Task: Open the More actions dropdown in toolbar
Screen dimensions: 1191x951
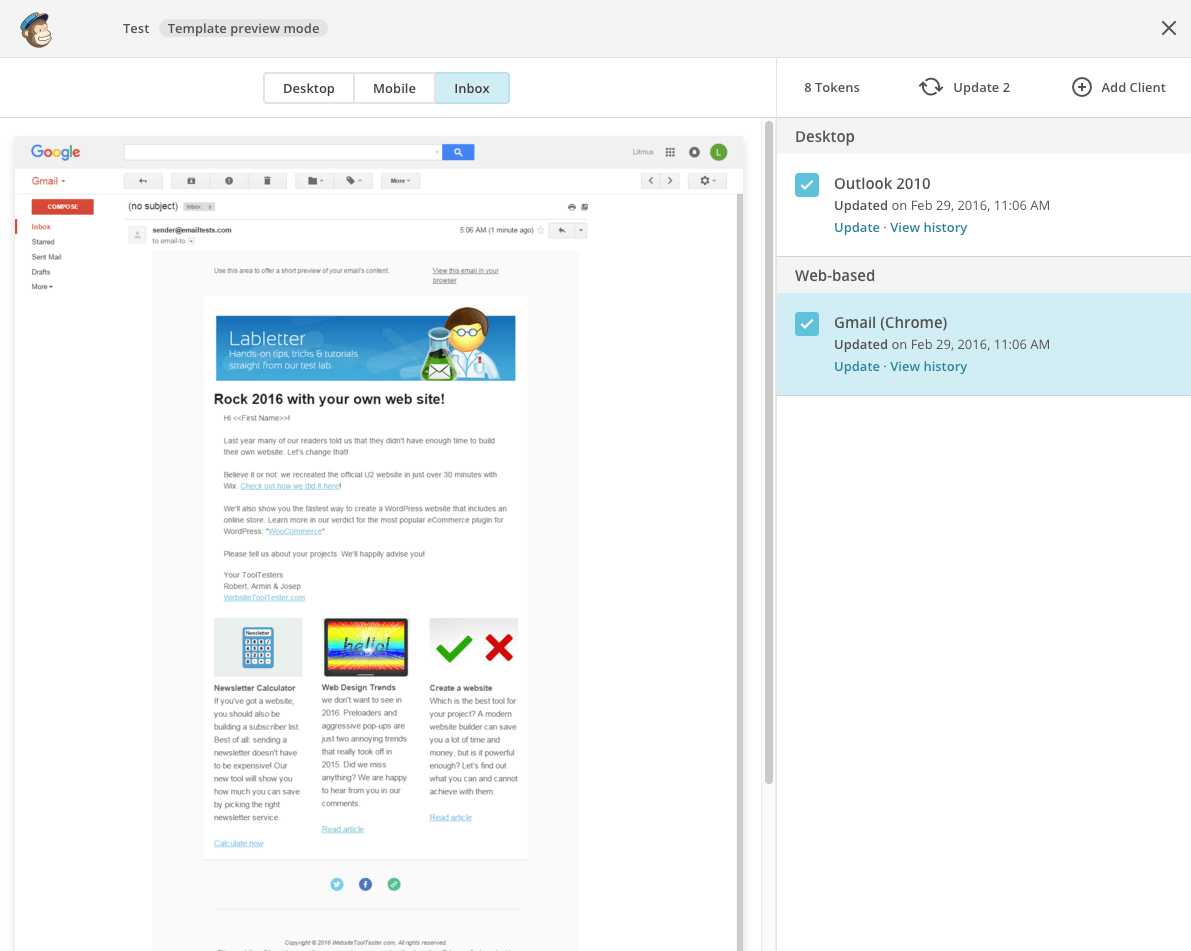Action: coord(400,181)
